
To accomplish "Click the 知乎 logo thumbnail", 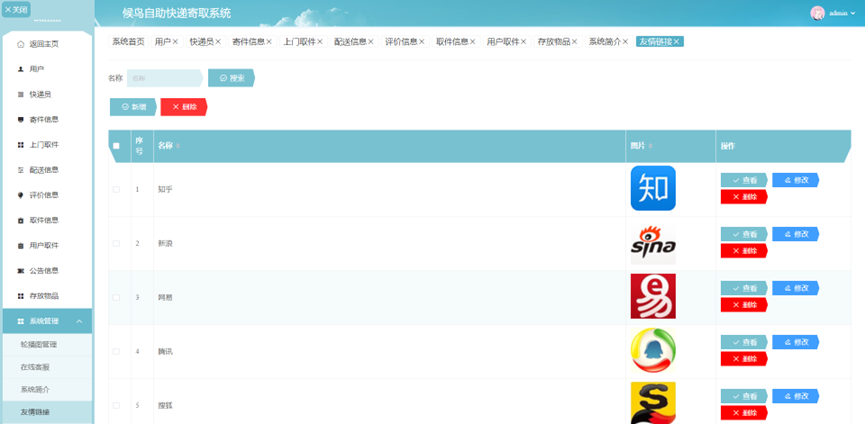I will point(653,189).
